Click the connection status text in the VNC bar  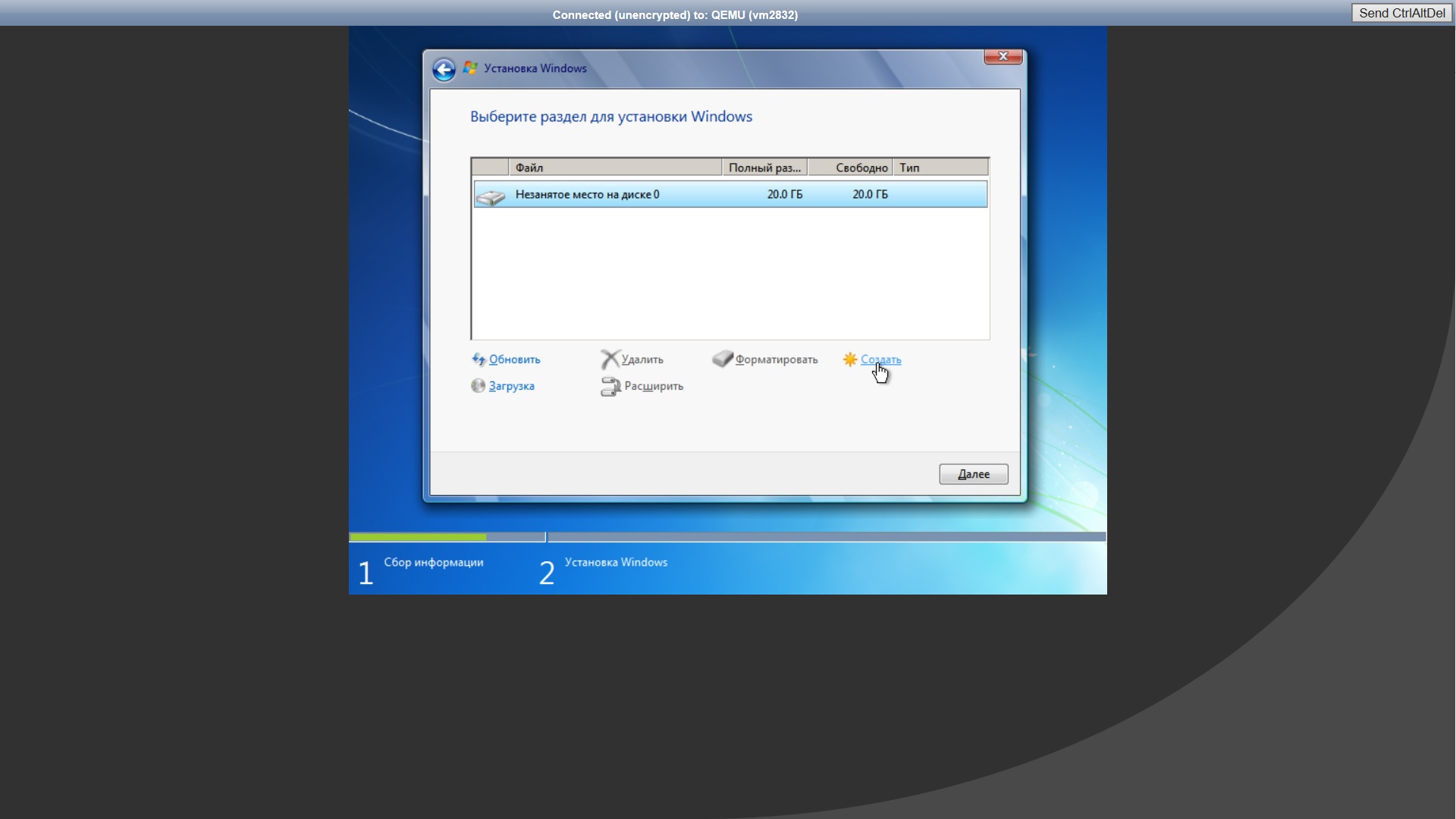[x=675, y=14]
